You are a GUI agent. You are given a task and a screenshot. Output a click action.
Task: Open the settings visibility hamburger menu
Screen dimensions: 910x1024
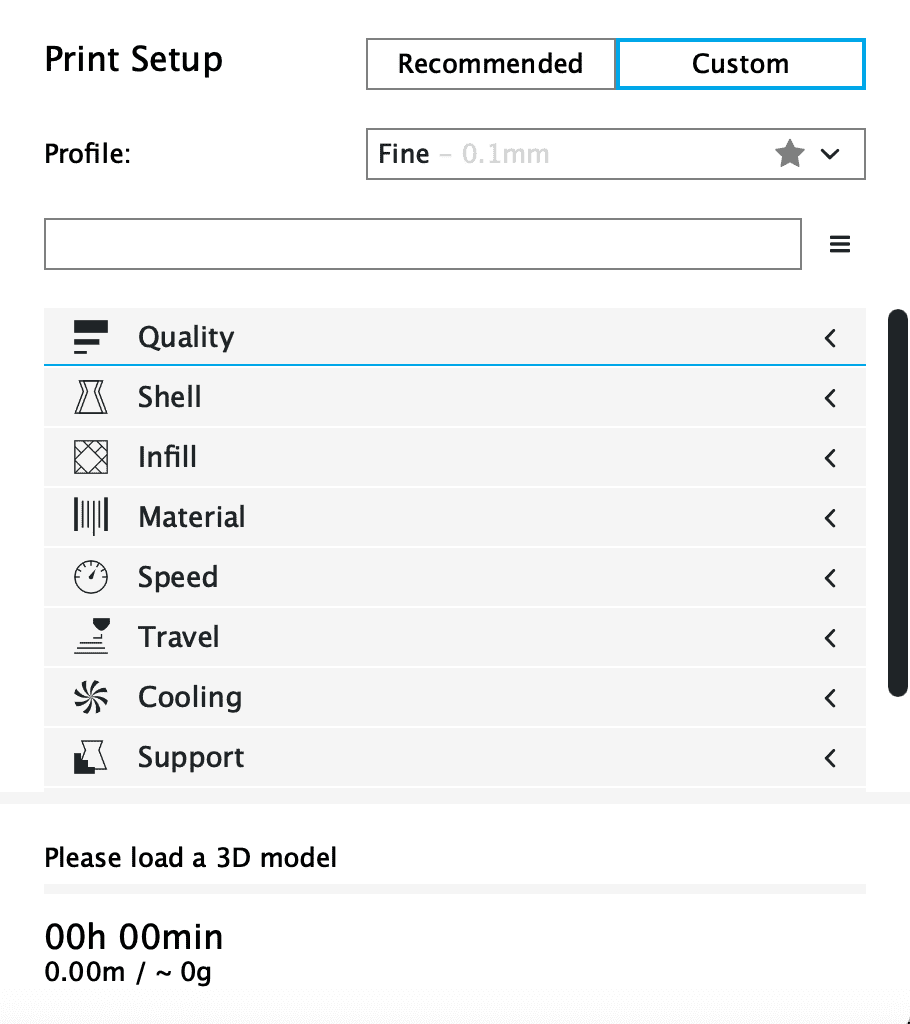tap(840, 244)
